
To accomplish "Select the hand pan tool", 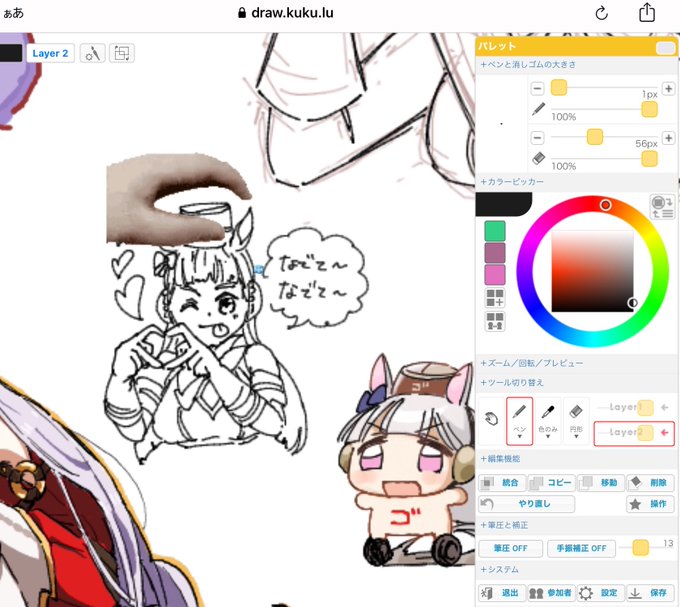I will (x=491, y=419).
